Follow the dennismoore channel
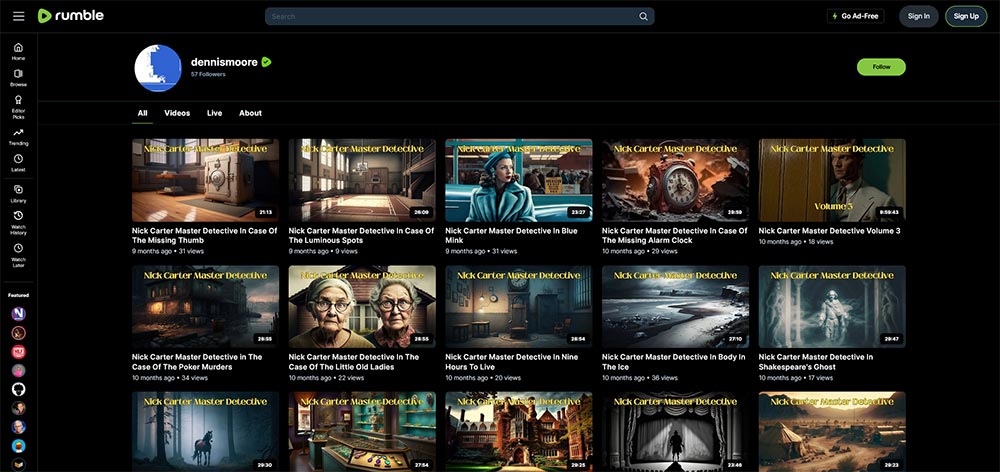Viewport: 1000px width, 472px height. pyautogui.click(x=881, y=67)
